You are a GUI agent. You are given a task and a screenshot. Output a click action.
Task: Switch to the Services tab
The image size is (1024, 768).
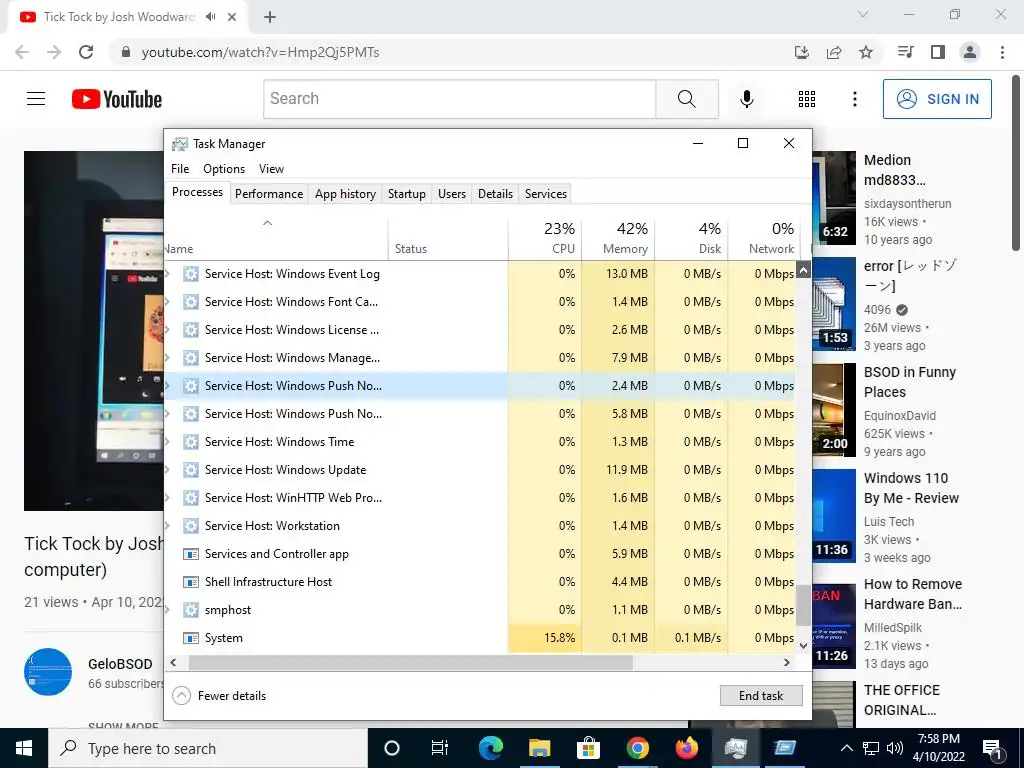(546, 194)
